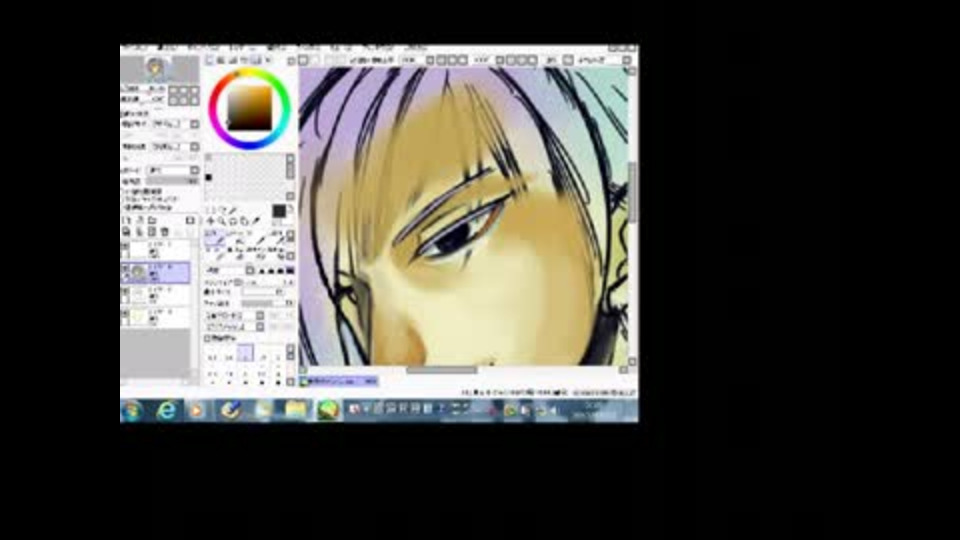960x540 pixels.
Task: Show the scratchpad panel icon
Action: (x=268, y=60)
